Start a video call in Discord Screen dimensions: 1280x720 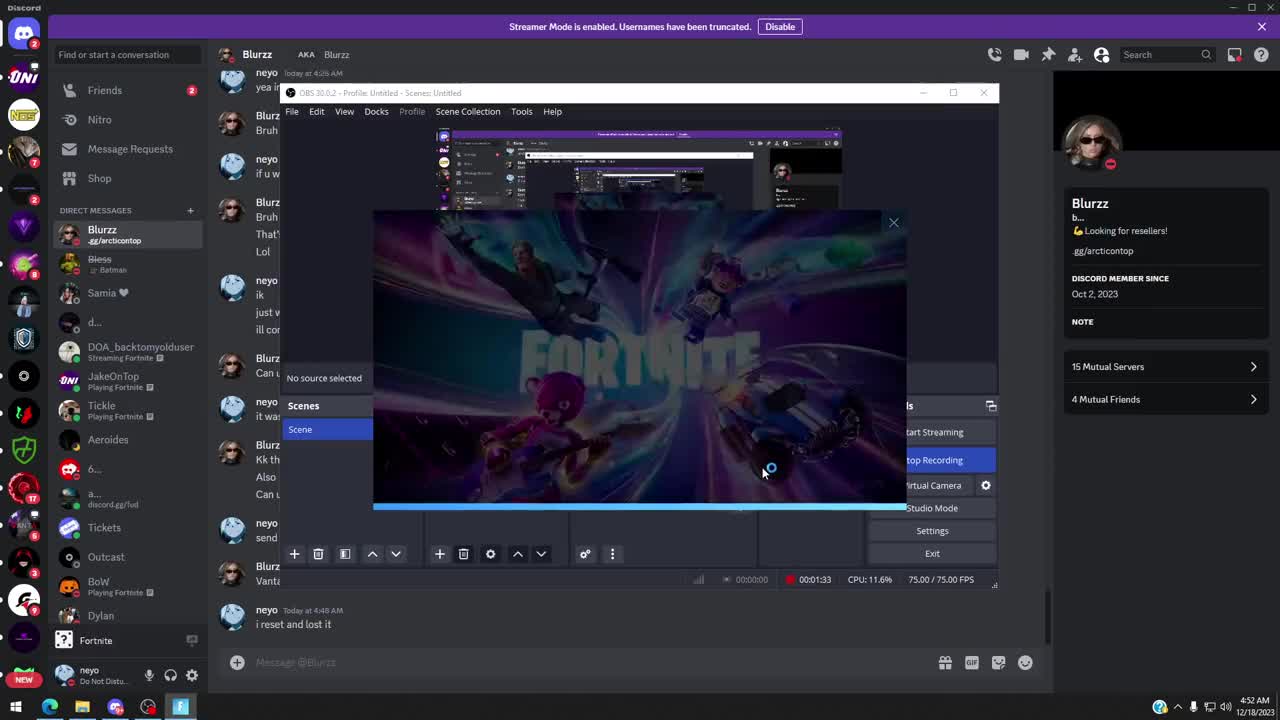1021,55
